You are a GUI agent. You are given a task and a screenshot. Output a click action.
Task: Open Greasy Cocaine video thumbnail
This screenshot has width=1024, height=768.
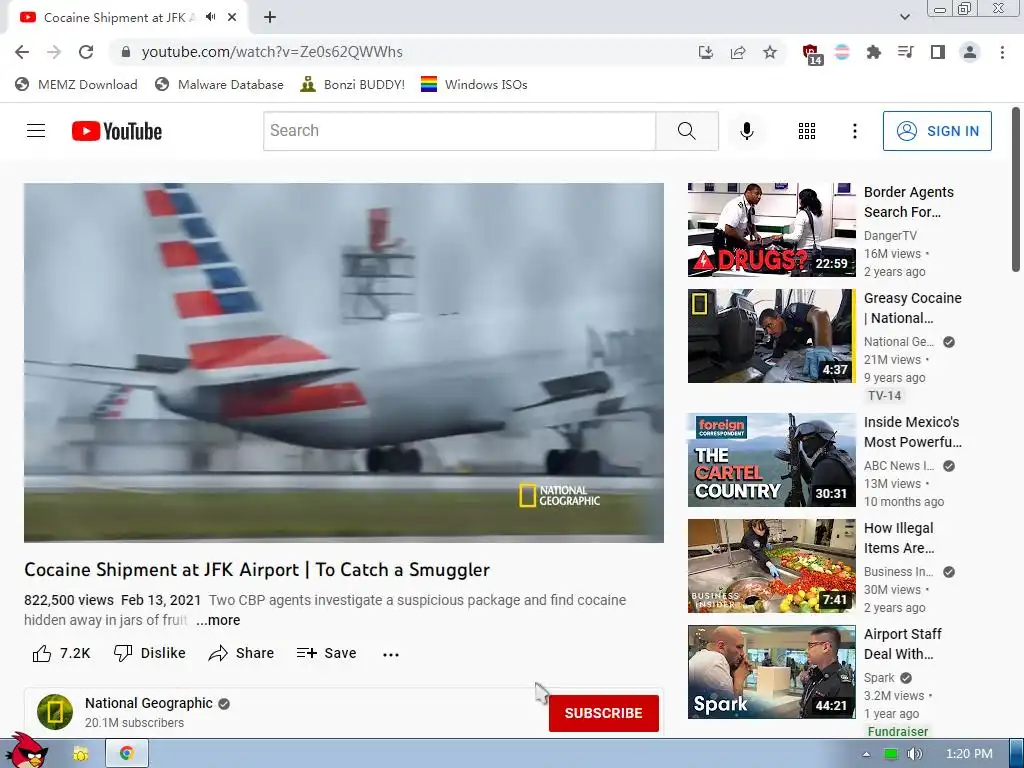coord(771,336)
